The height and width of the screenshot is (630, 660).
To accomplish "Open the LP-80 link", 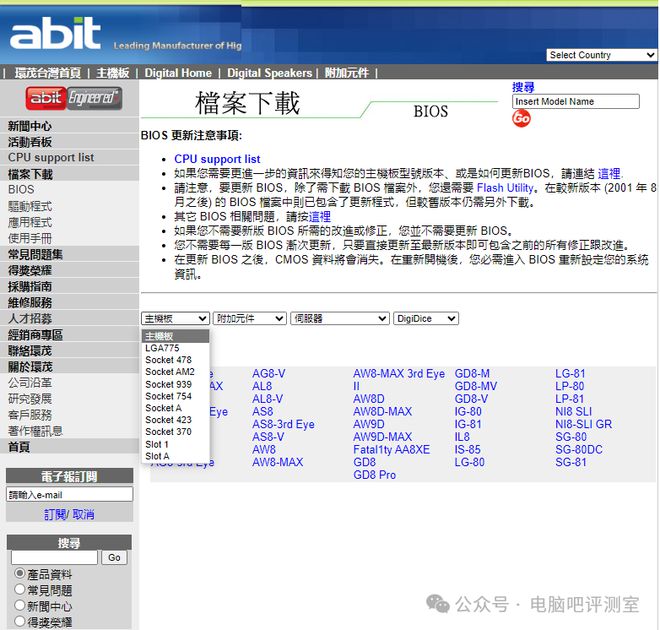I will (x=570, y=386).
